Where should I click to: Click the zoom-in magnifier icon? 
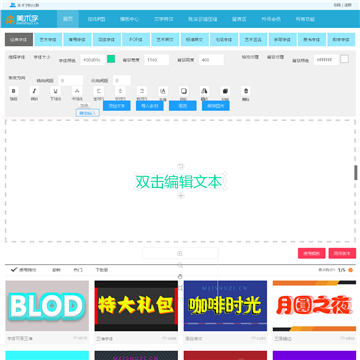(180, 254)
